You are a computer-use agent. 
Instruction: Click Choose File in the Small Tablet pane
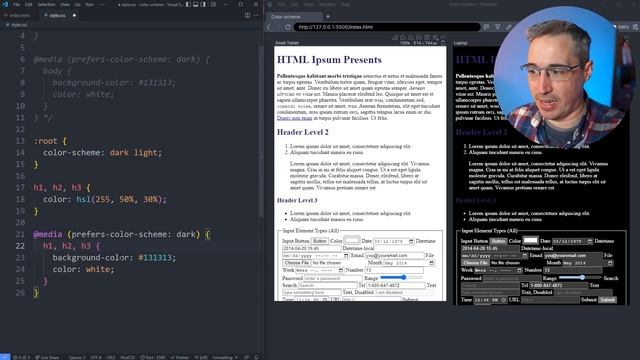[297, 263]
